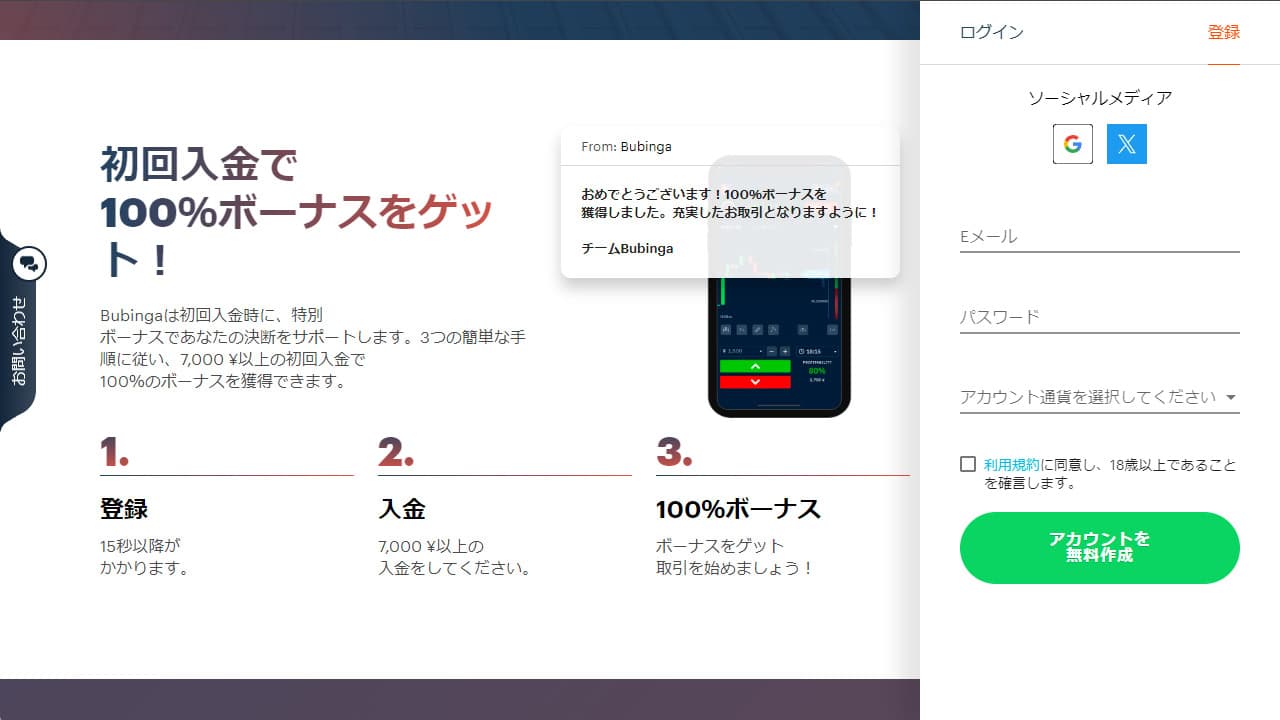Switch to the ログイン tab
Image resolution: width=1280 pixels, height=720 pixels.
[992, 32]
